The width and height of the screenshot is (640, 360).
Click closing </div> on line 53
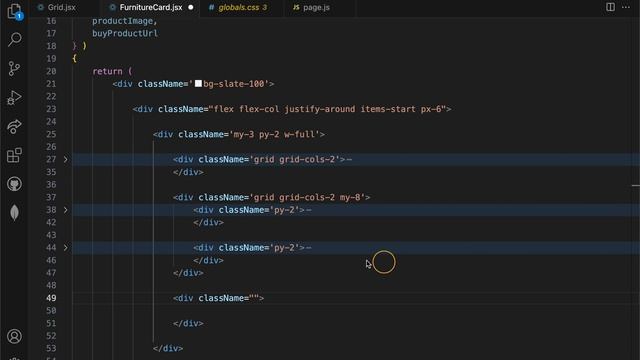168,348
